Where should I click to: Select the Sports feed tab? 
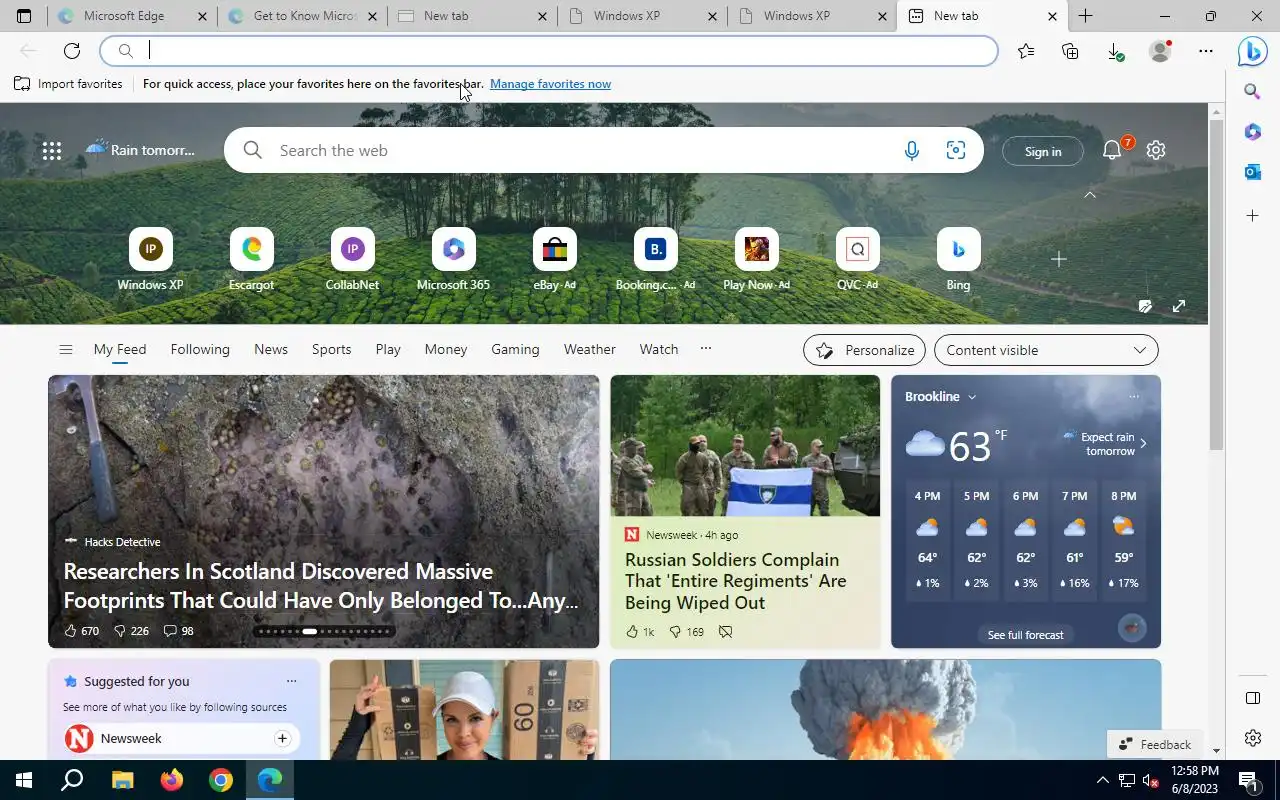tap(331, 349)
